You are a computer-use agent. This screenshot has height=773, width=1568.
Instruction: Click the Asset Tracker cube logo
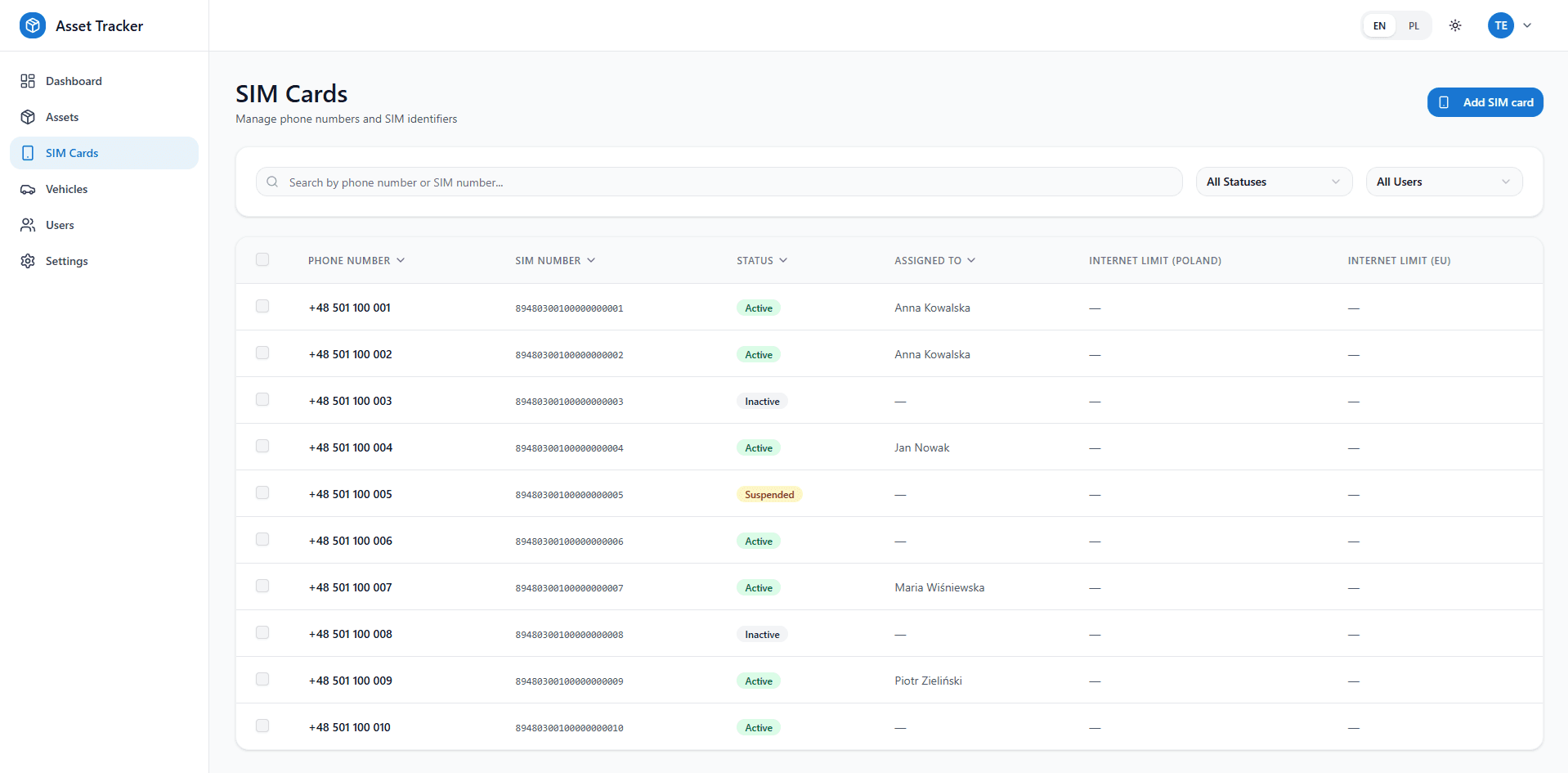pos(33,25)
